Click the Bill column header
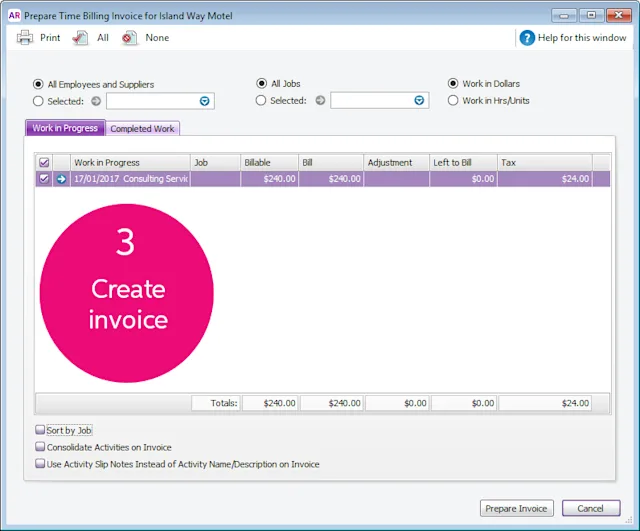The height and width of the screenshot is (531, 640). 331,162
